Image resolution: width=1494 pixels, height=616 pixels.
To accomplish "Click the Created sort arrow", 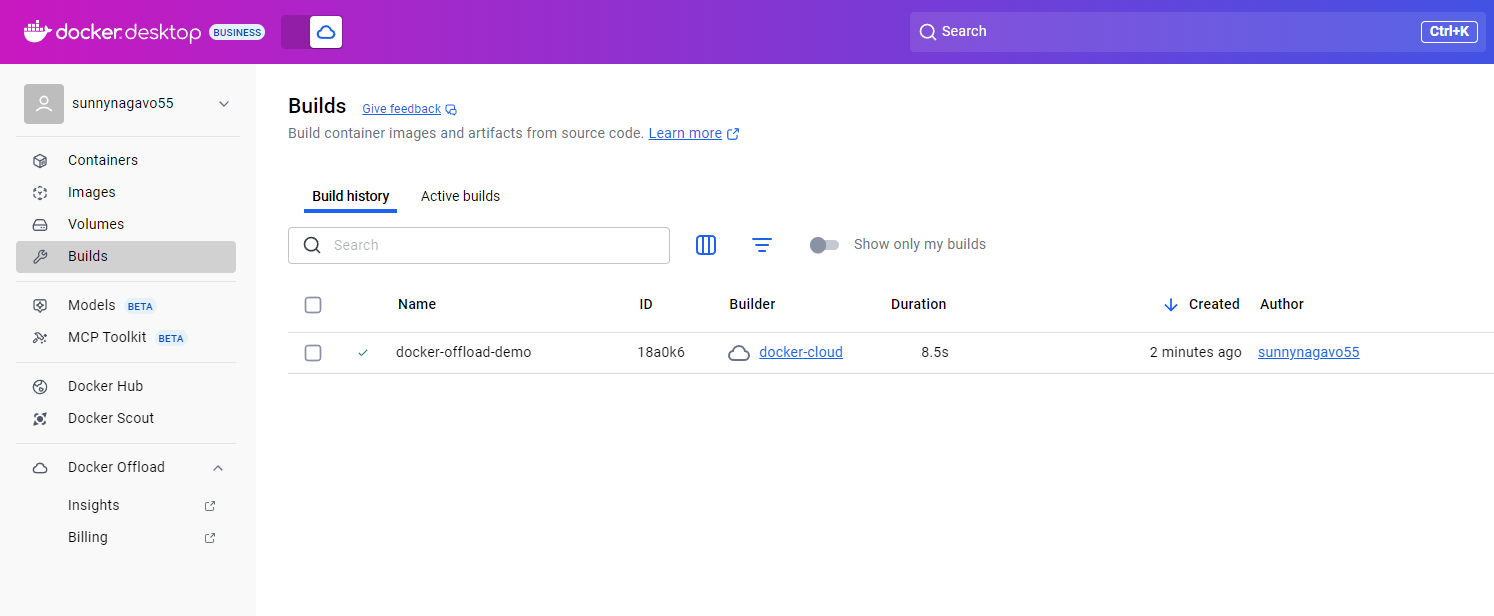I will [1170, 304].
